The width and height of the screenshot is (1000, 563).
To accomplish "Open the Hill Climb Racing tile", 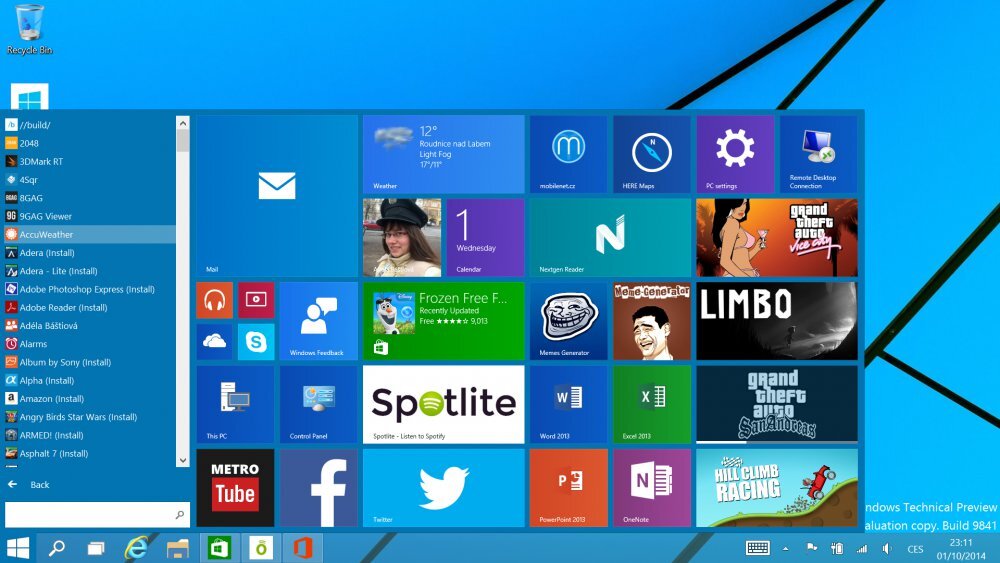I will (777, 488).
